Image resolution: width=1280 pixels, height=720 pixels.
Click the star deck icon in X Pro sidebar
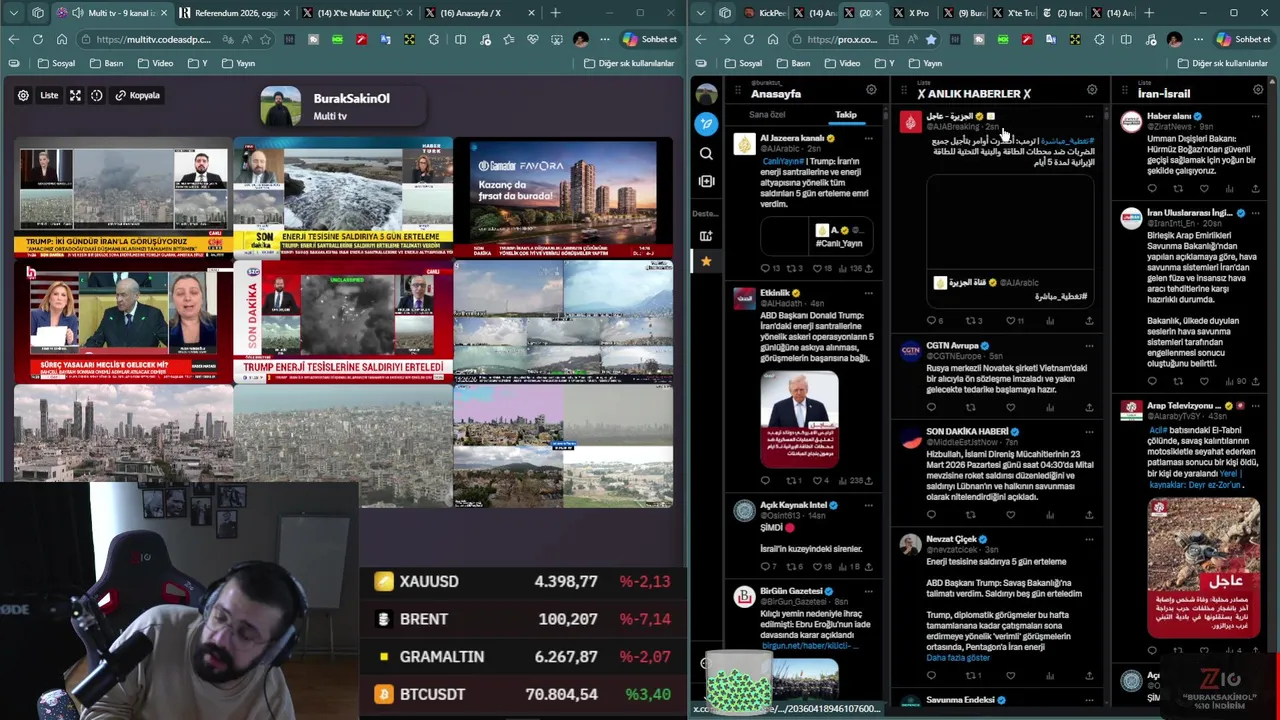pos(706,261)
